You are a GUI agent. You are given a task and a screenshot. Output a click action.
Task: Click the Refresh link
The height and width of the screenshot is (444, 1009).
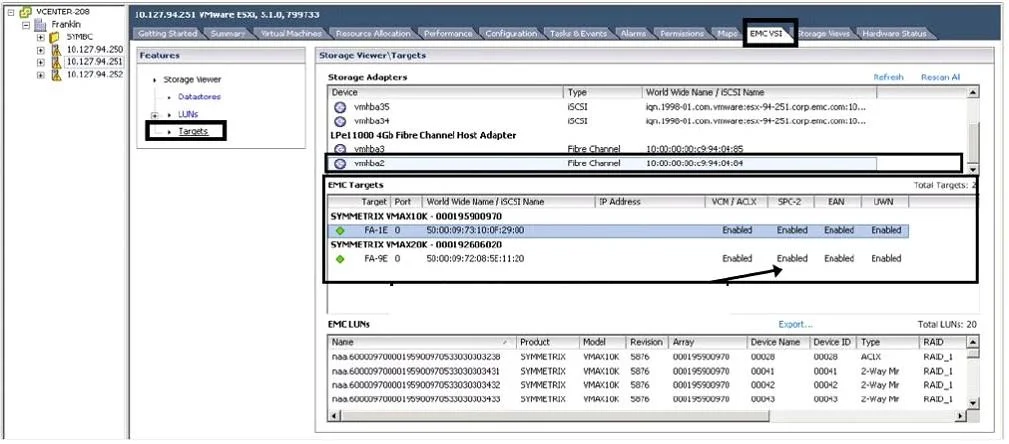pyautogui.click(x=888, y=77)
